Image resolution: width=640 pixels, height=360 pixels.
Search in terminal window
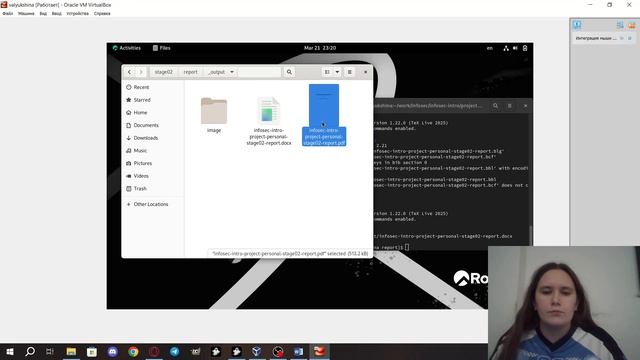(496, 106)
